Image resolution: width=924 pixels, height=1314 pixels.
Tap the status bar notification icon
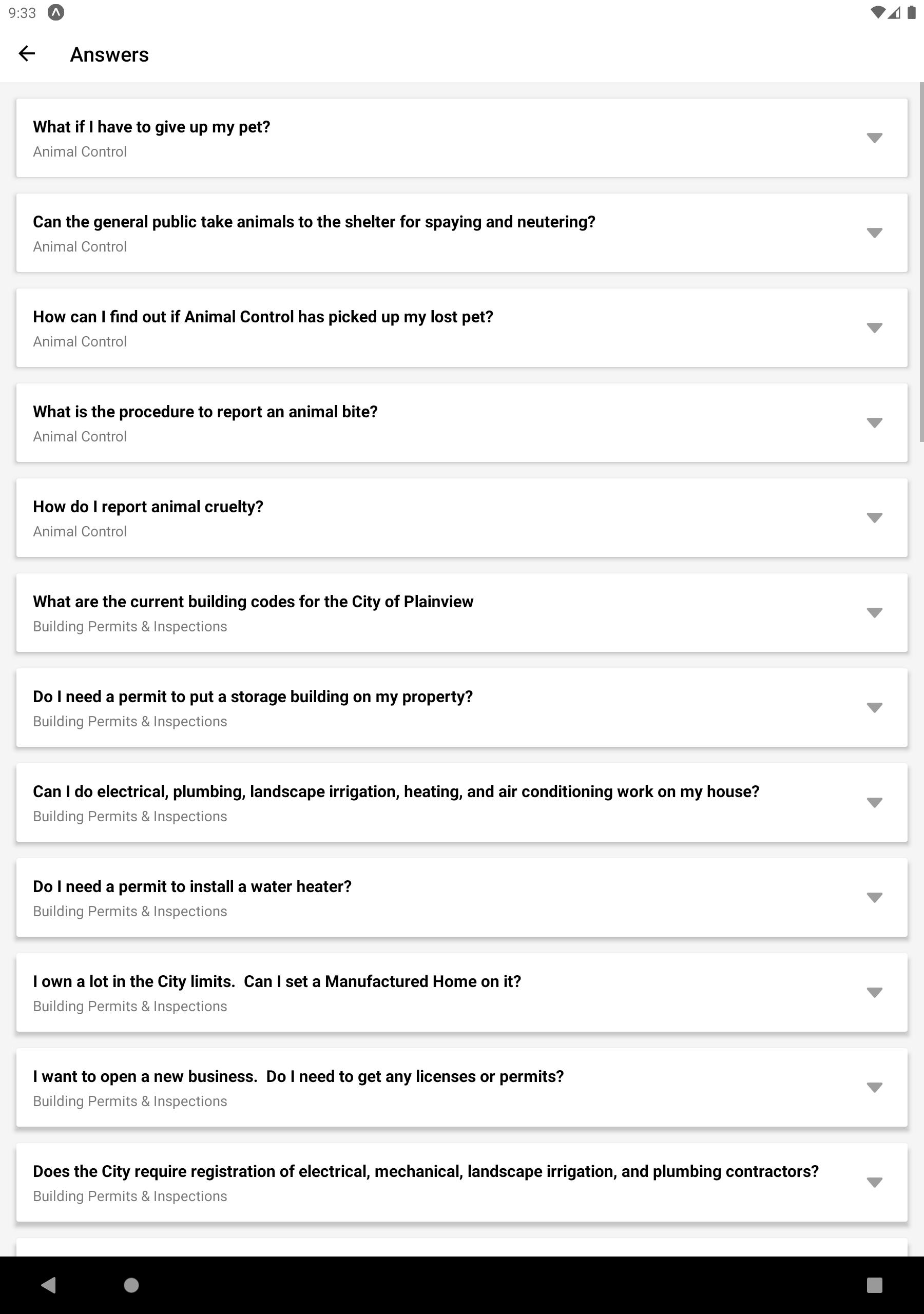click(55, 13)
